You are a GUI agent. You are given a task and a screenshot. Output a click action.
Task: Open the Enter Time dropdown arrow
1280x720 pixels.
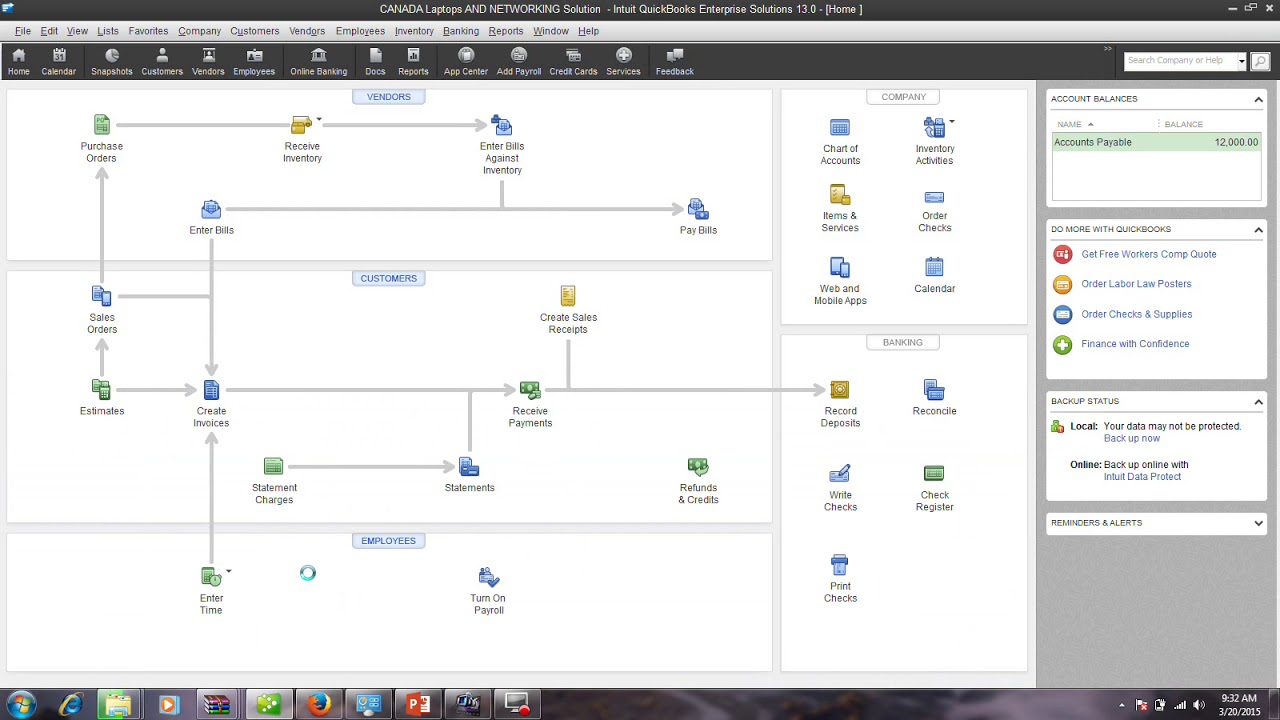click(x=228, y=571)
